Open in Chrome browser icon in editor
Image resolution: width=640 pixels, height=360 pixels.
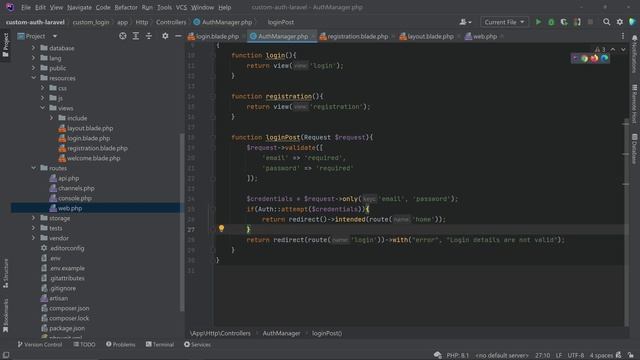point(584,58)
